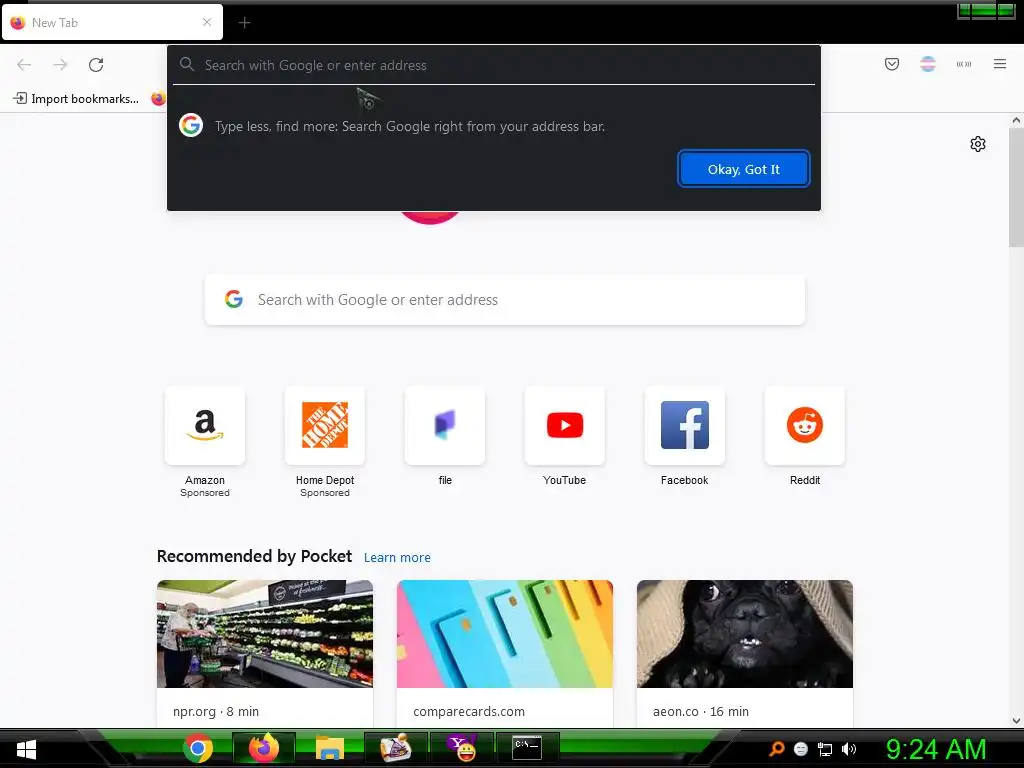Viewport: 1024px width, 768px height.
Task: Follow the Learn more Pocket link
Action: tap(397, 558)
